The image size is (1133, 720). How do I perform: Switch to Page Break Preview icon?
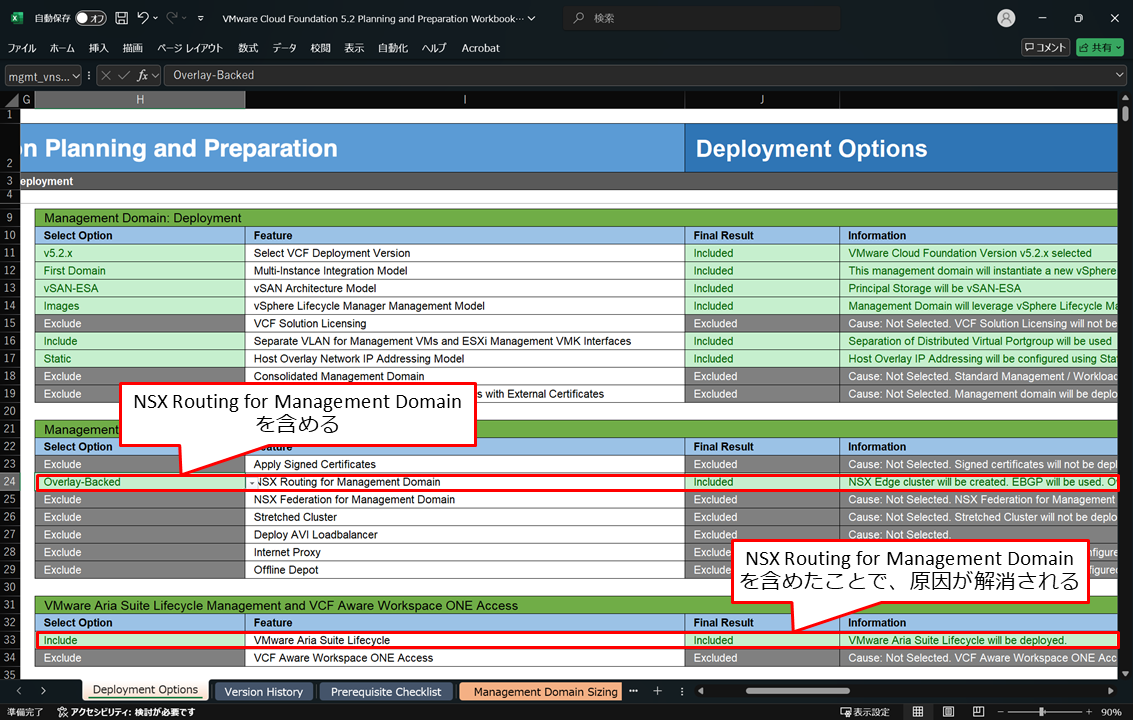click(978, 712)
